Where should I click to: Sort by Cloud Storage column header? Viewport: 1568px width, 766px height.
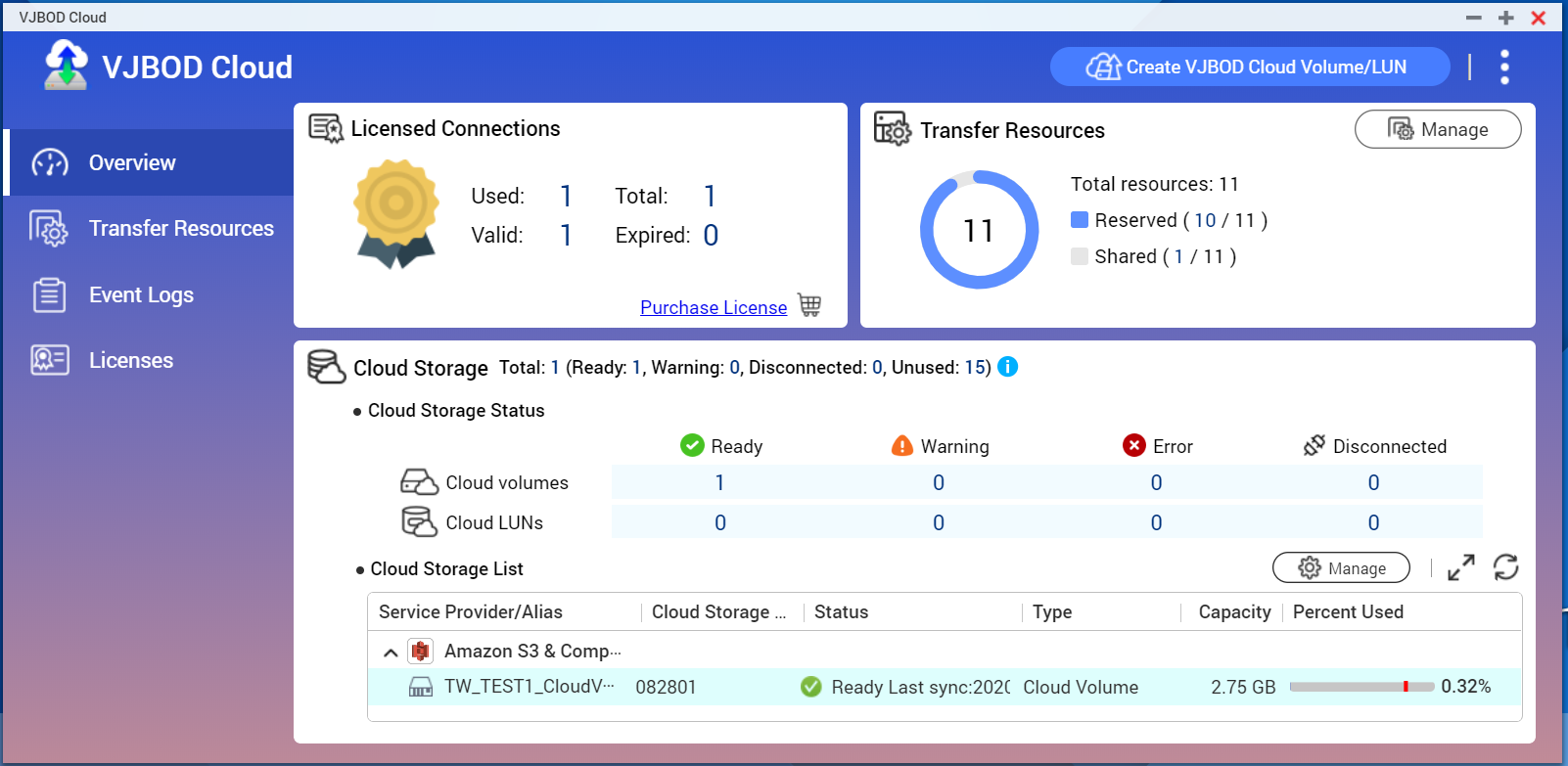click(719, 611)
